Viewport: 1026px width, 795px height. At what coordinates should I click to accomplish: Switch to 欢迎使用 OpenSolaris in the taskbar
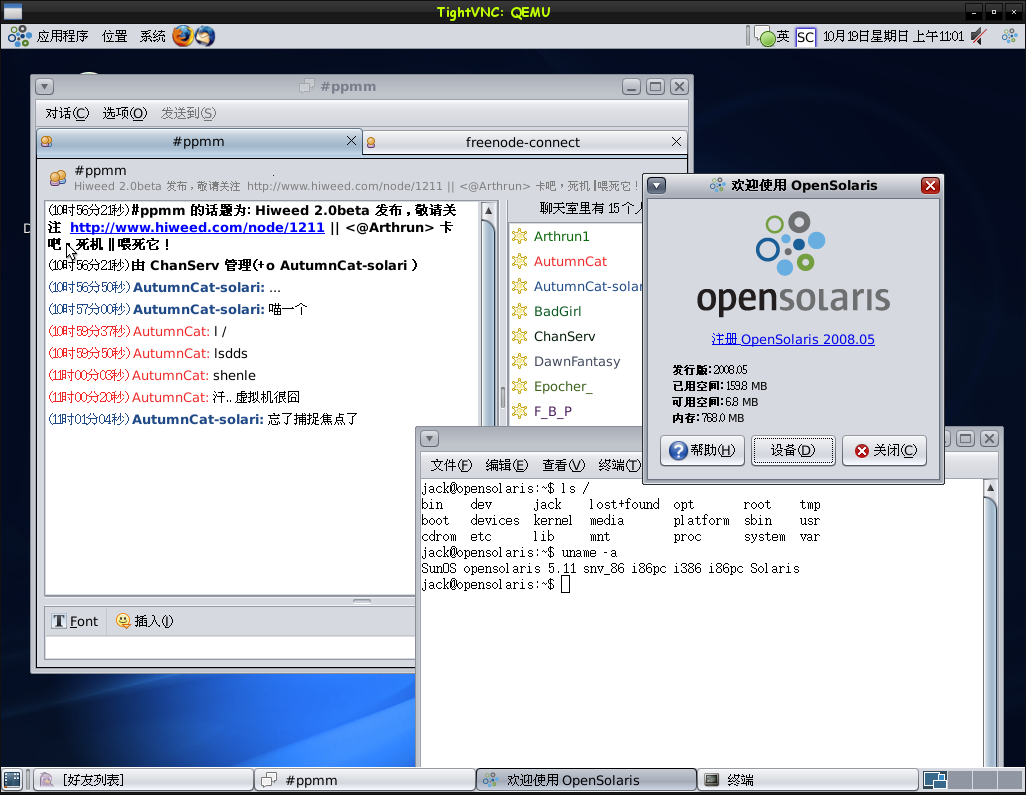click(x=586, y=779)
